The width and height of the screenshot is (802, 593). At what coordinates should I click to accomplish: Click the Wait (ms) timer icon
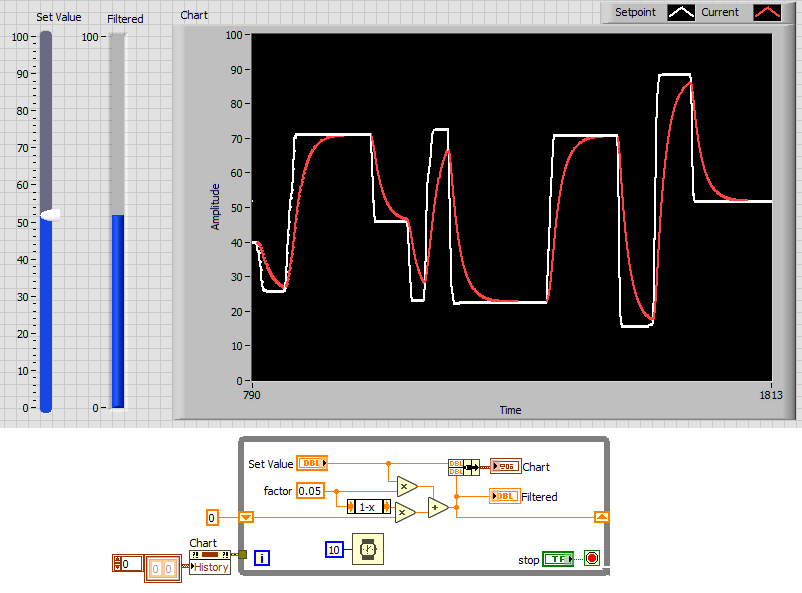tap(367, 549)
